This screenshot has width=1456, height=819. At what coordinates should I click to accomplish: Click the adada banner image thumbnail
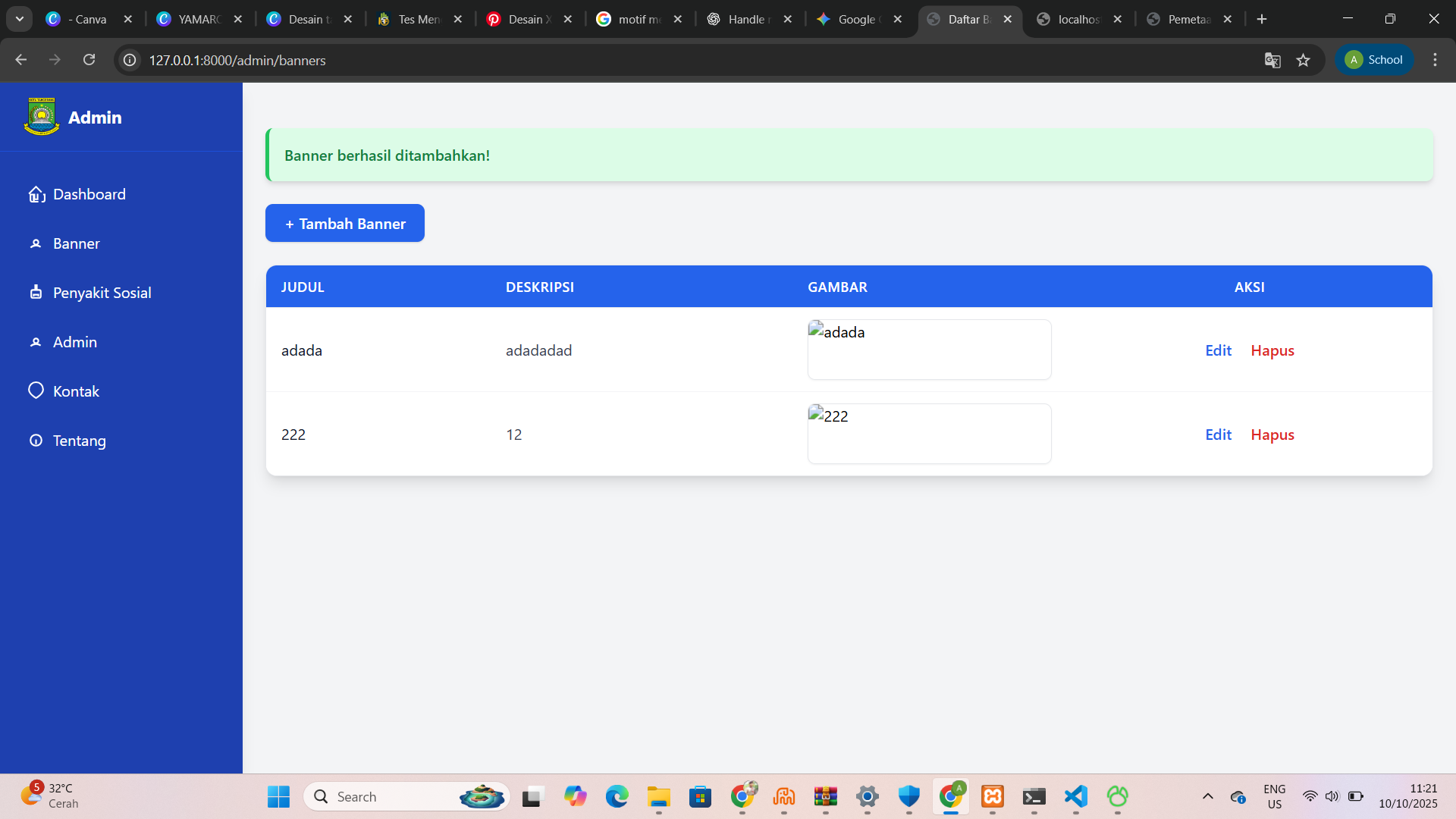pyautogui.click(x=929, y=350)
